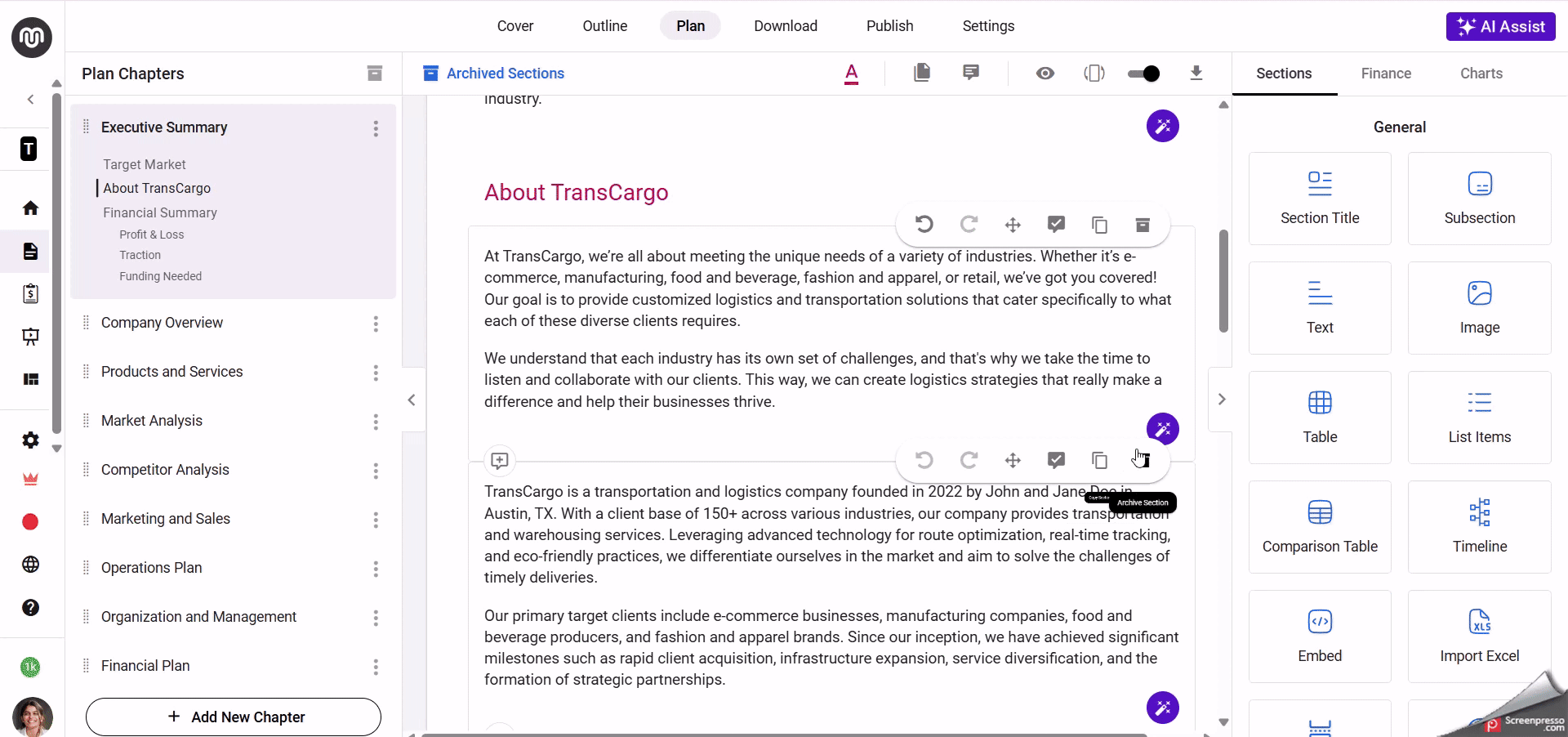Select Target Market subsection in tree

(145, 164)
